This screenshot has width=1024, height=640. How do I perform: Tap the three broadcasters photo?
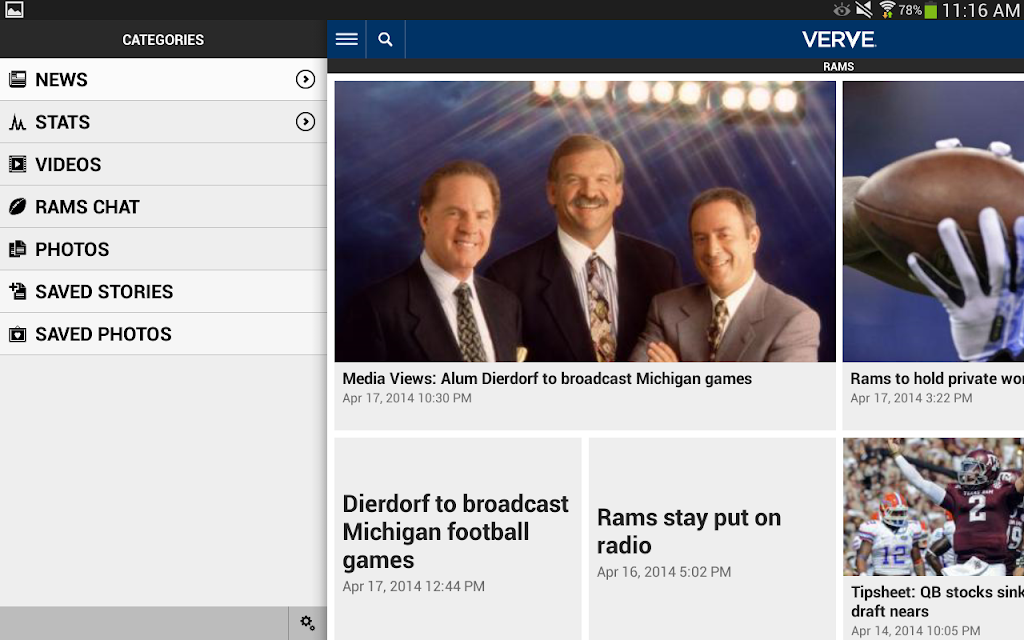point(584,221)
